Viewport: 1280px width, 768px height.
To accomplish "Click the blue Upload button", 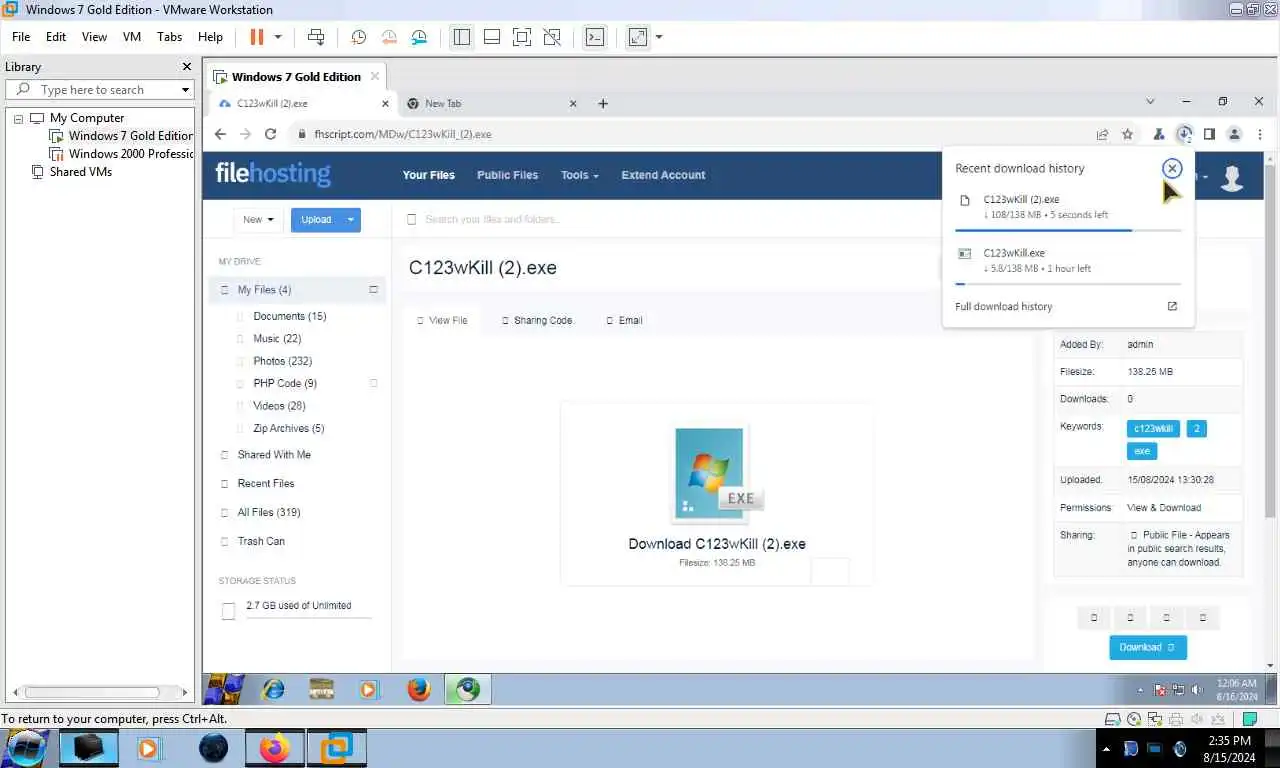I will pos(316,220).
